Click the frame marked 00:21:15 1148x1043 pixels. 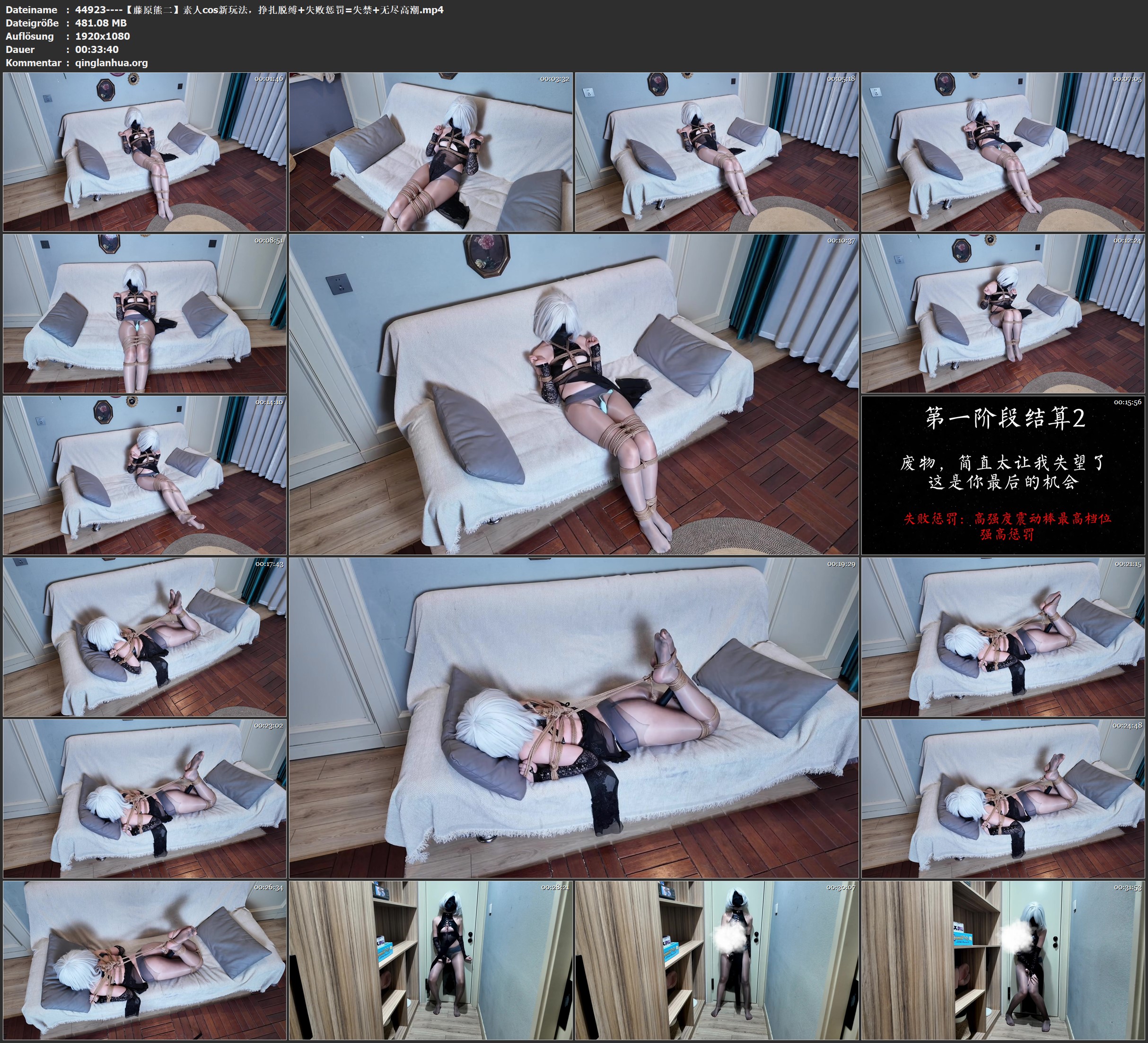pyautogui.click(x=1003, y=636)
